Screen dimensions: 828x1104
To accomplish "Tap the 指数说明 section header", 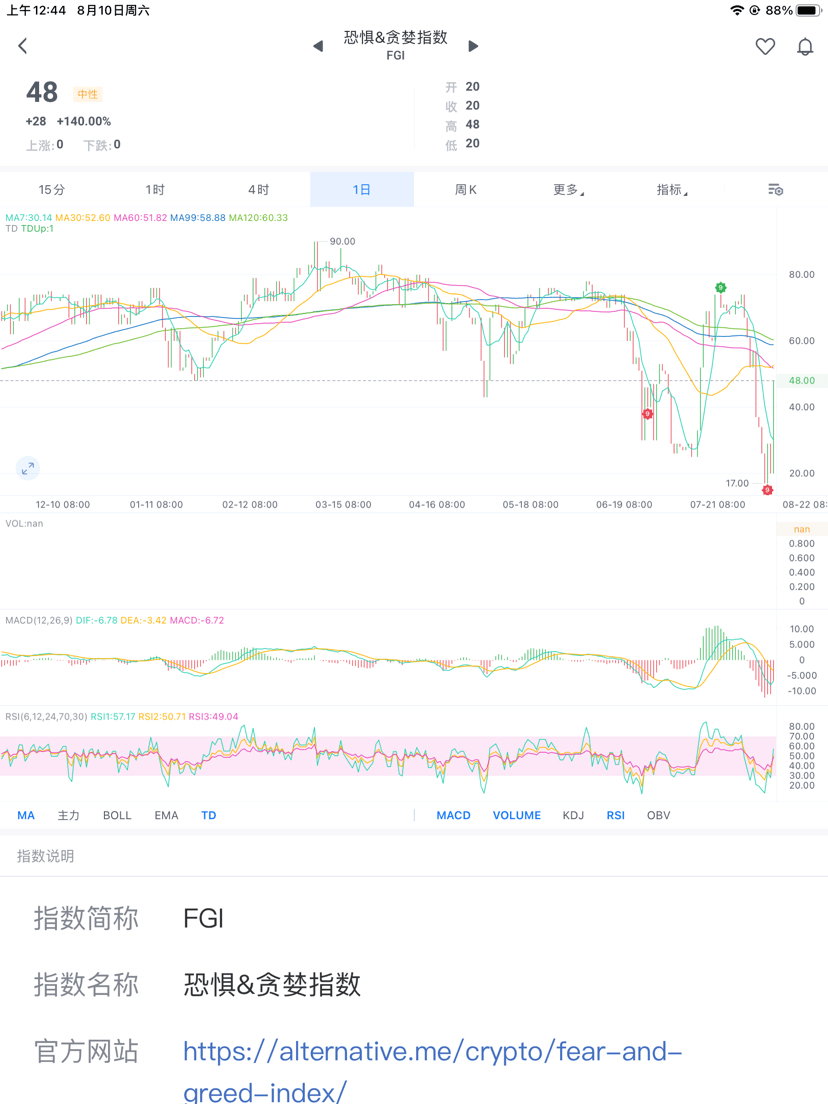I will click(x=46, y=856).
